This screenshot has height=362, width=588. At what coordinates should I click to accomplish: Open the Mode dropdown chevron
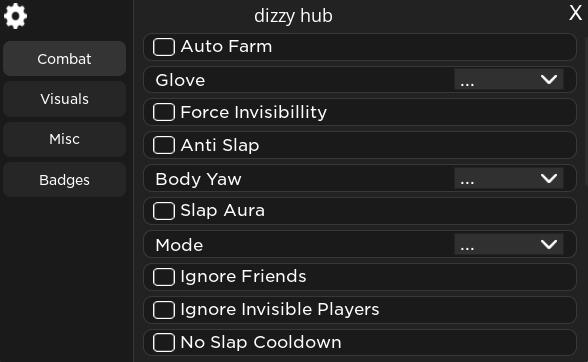point(549,245)
